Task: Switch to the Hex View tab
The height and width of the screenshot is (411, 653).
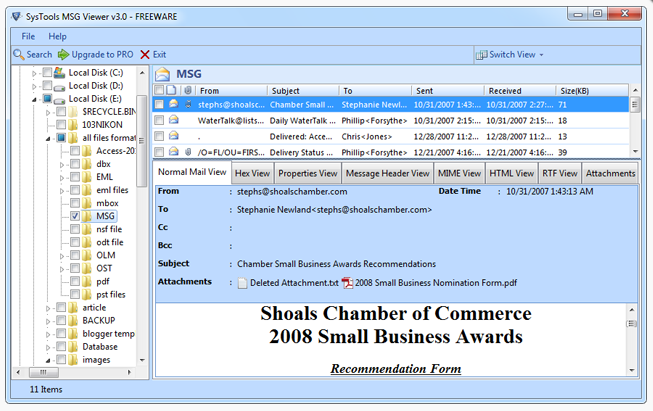Action: (x=252, y=173)
